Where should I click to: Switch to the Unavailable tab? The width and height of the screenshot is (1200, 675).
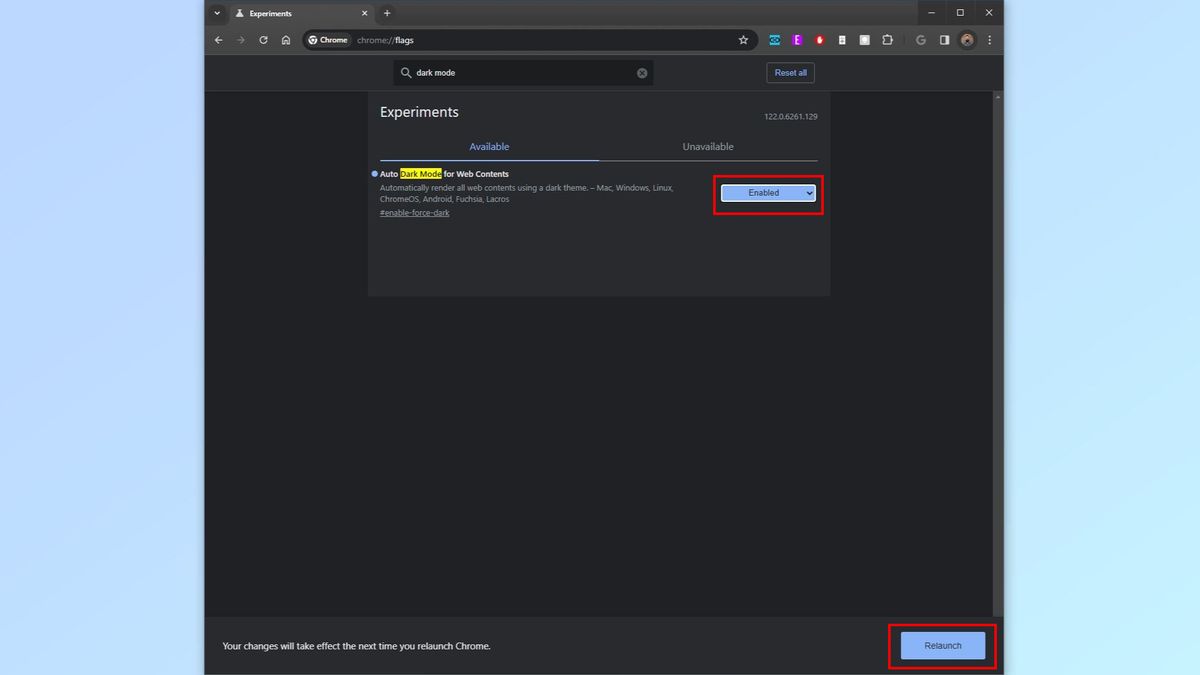pos(708,146)
